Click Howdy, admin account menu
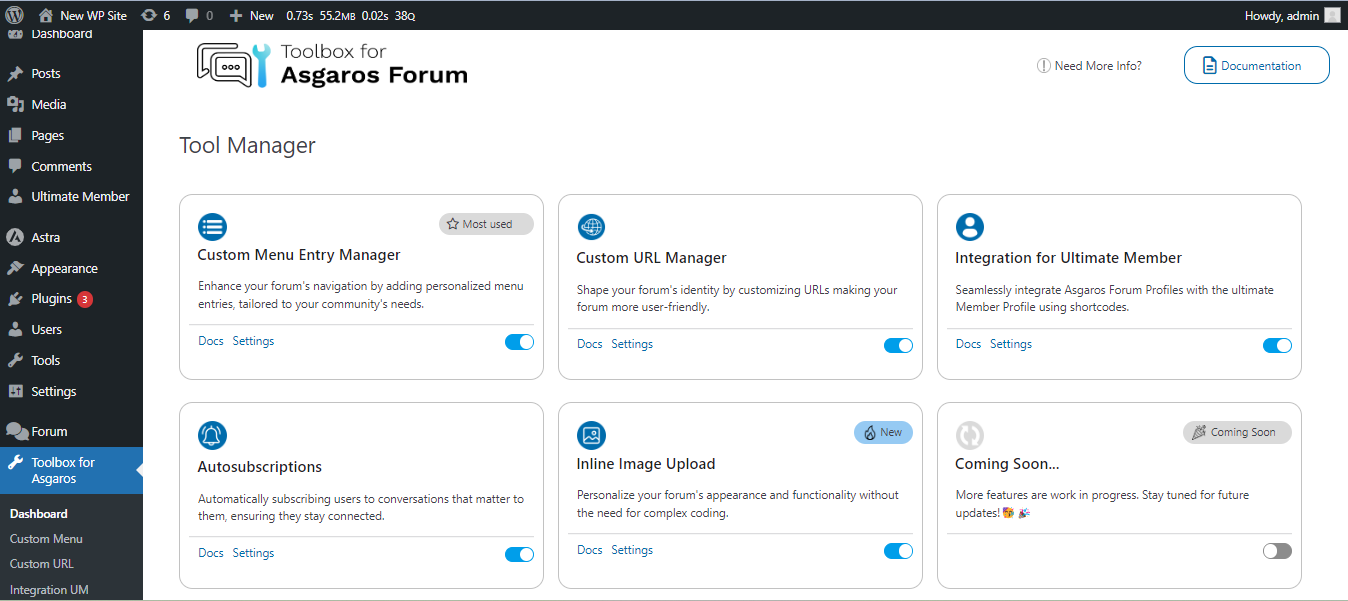Image resolution: width=1348 pixels, height=601 pixels. click(1281, 15)
